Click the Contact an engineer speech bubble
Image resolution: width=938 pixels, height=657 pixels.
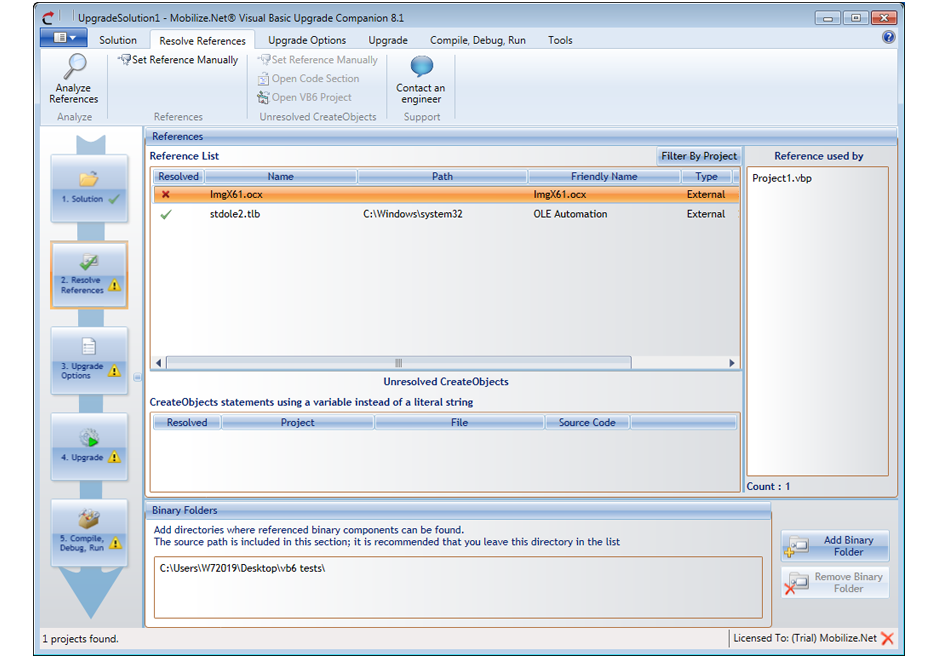pos(421,66)
